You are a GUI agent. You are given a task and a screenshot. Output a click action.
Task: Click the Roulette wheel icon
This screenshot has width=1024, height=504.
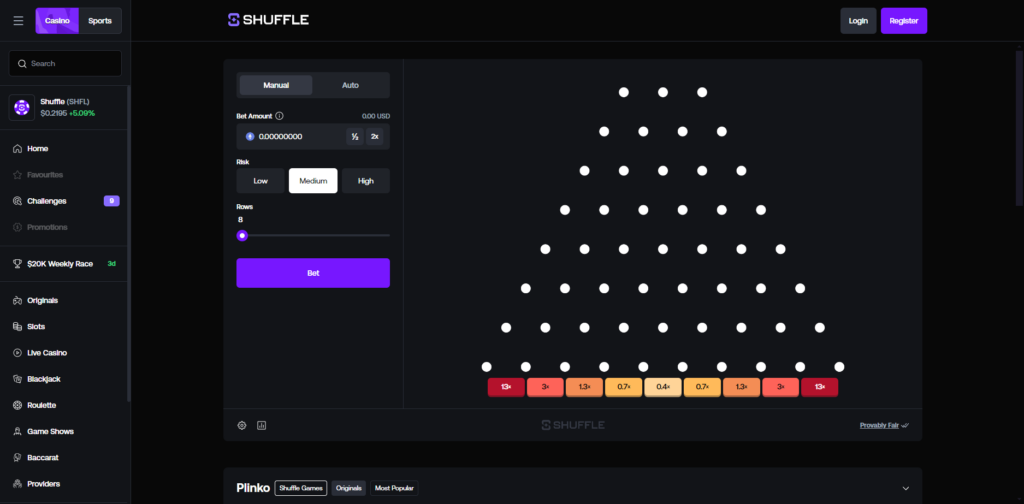coord(18,405)
